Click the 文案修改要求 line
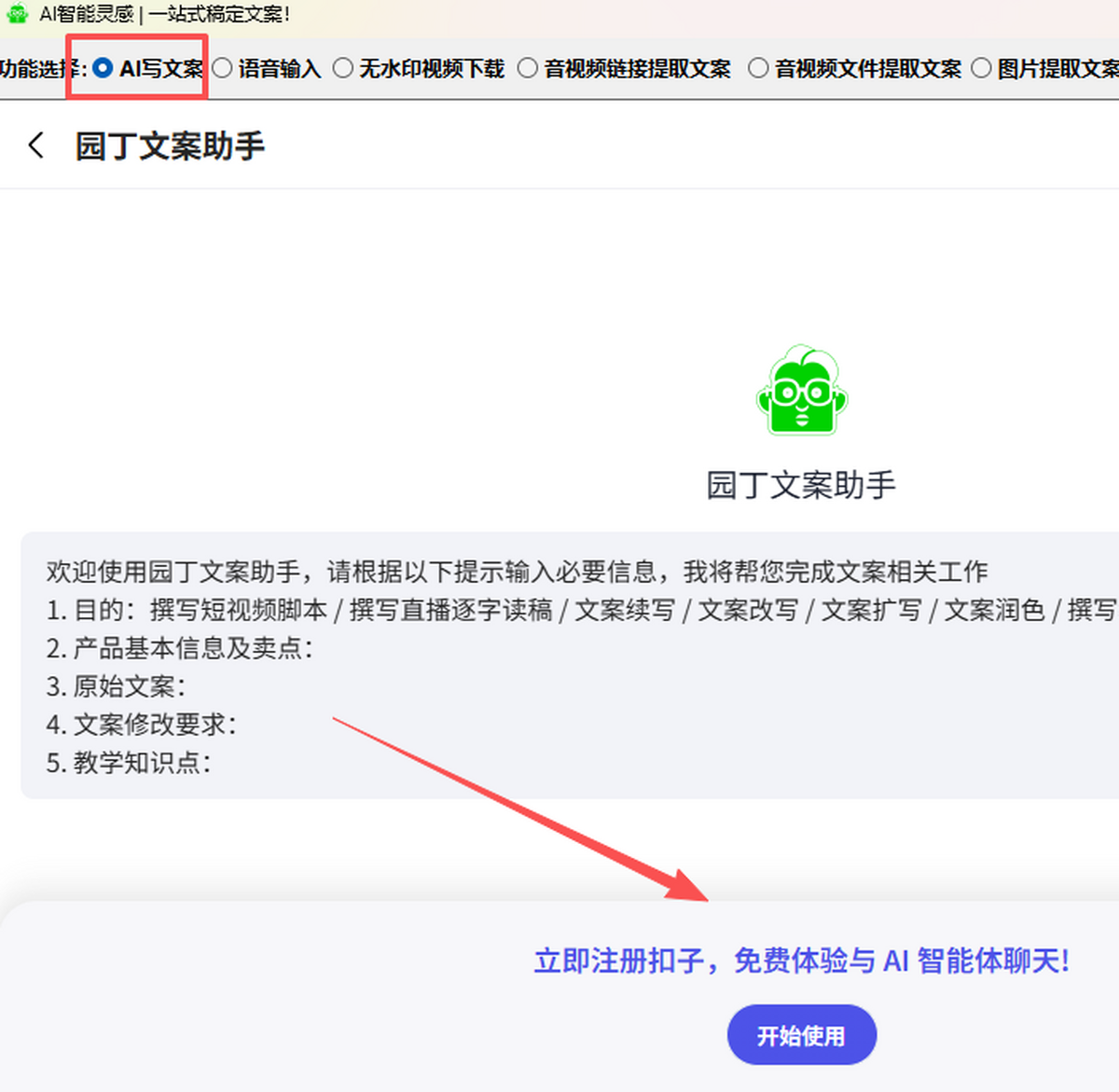1119x1092 pixels. point(142,725)
